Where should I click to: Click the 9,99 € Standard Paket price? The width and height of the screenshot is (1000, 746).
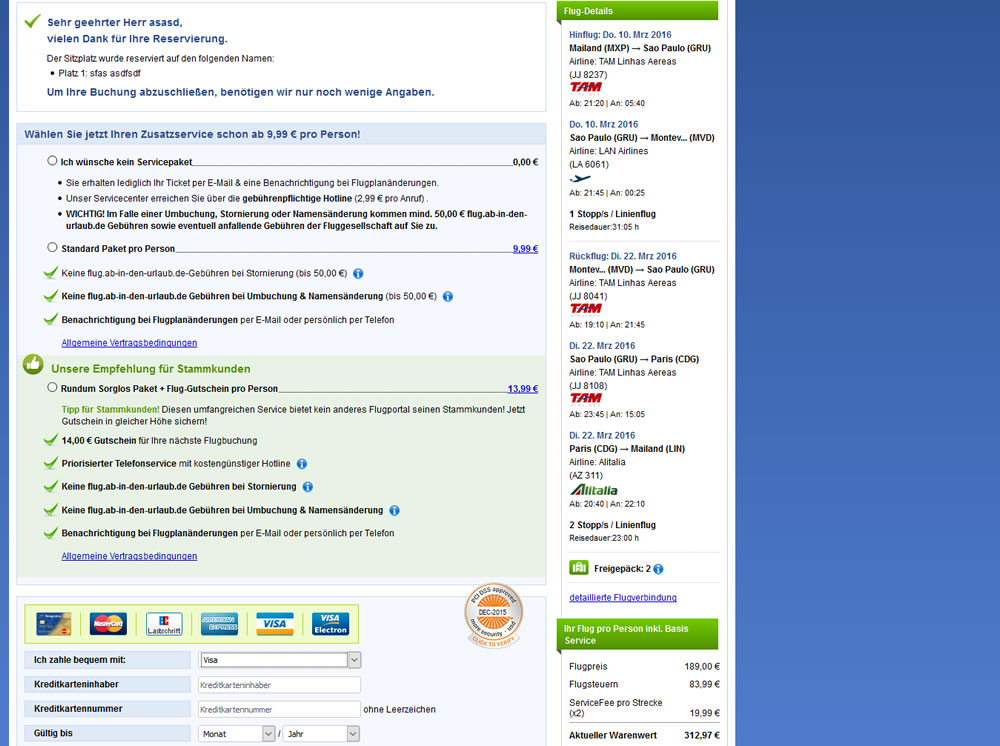coord(525,249)
